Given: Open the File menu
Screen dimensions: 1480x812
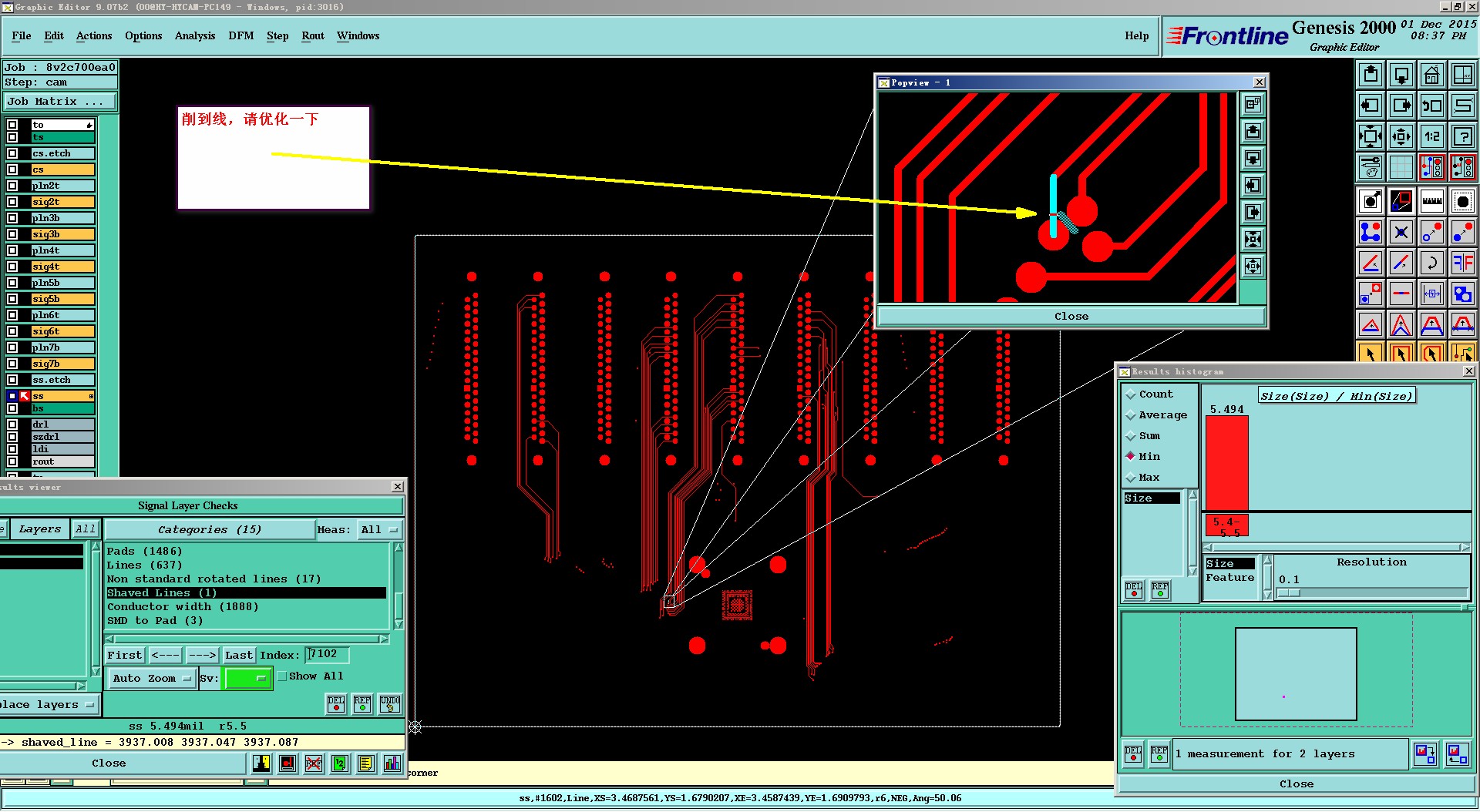Looking at the screenshot, I should coord(22,35).
